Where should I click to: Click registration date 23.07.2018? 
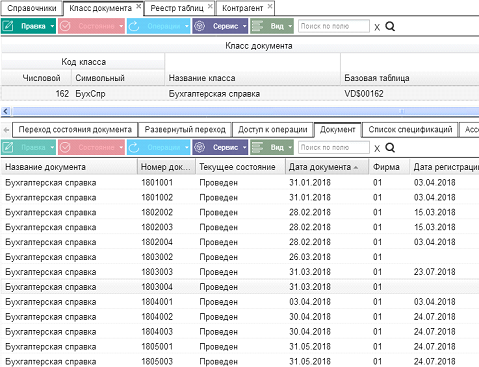[435, 272]
